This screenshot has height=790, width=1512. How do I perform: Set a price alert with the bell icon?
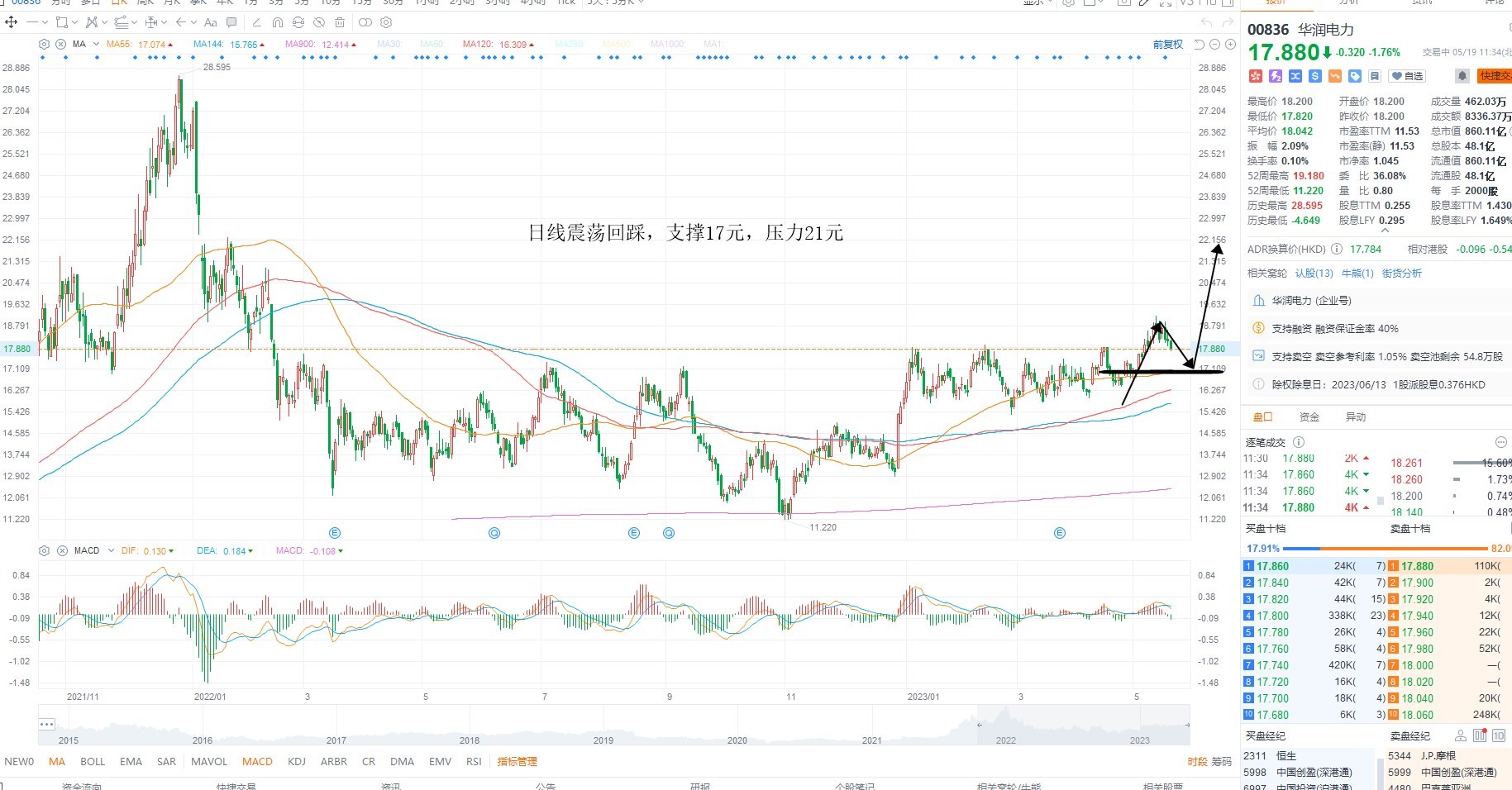click(x=1462, y=76)
